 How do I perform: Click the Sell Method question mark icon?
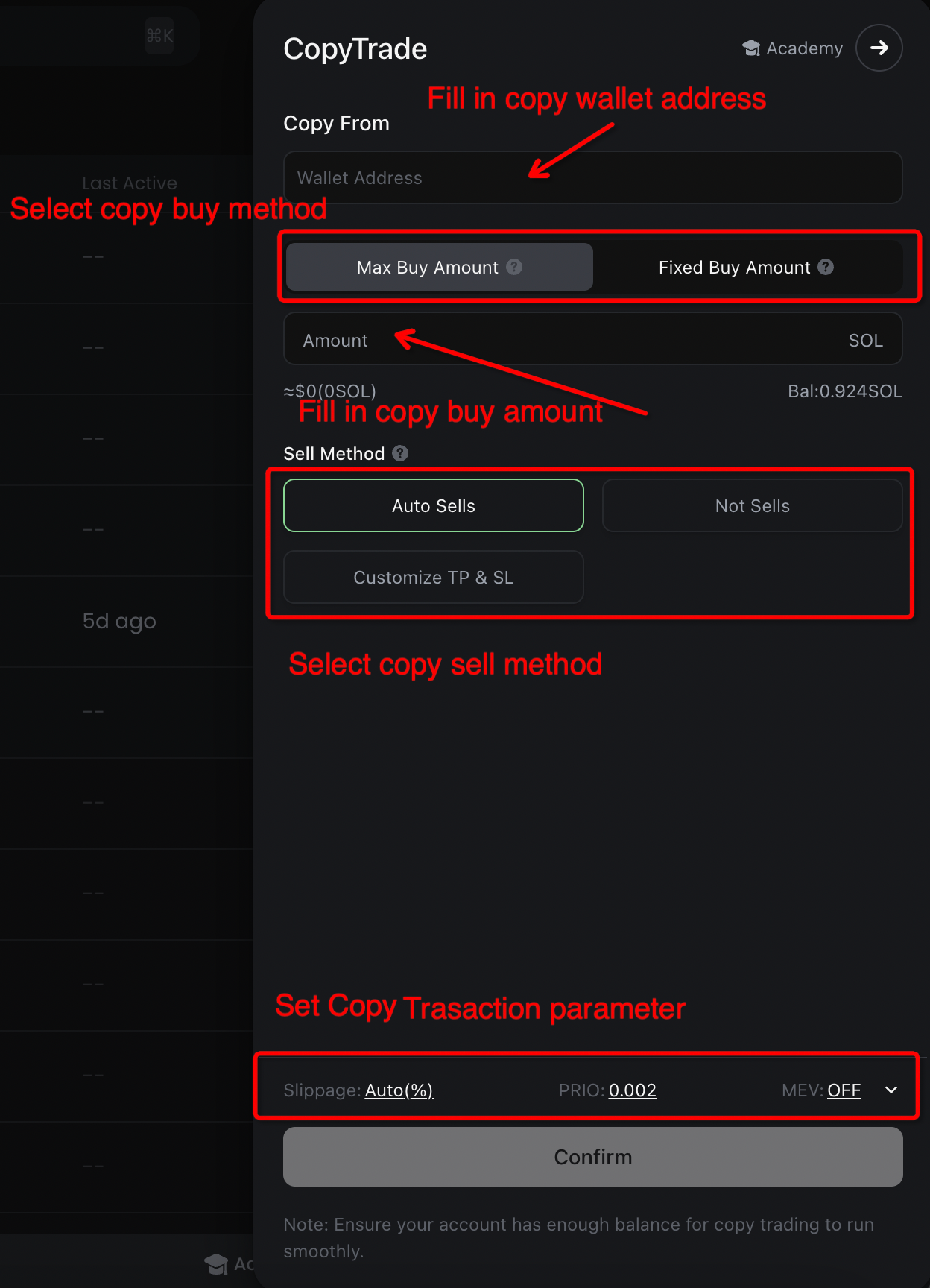point(400,453)
